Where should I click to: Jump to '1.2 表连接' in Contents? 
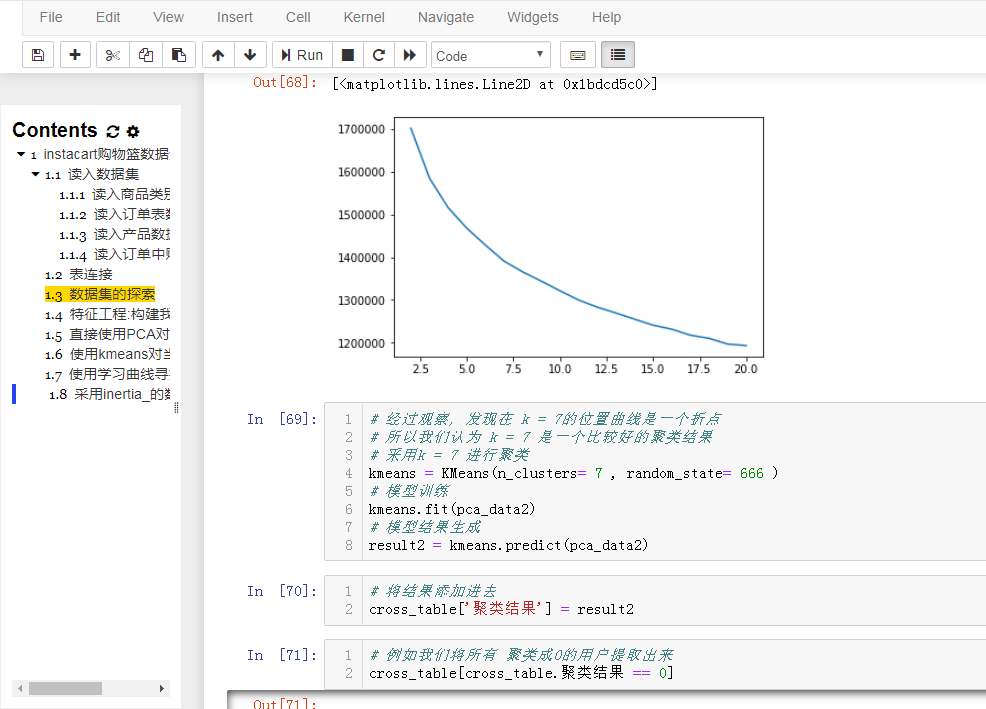coord(90,274)
